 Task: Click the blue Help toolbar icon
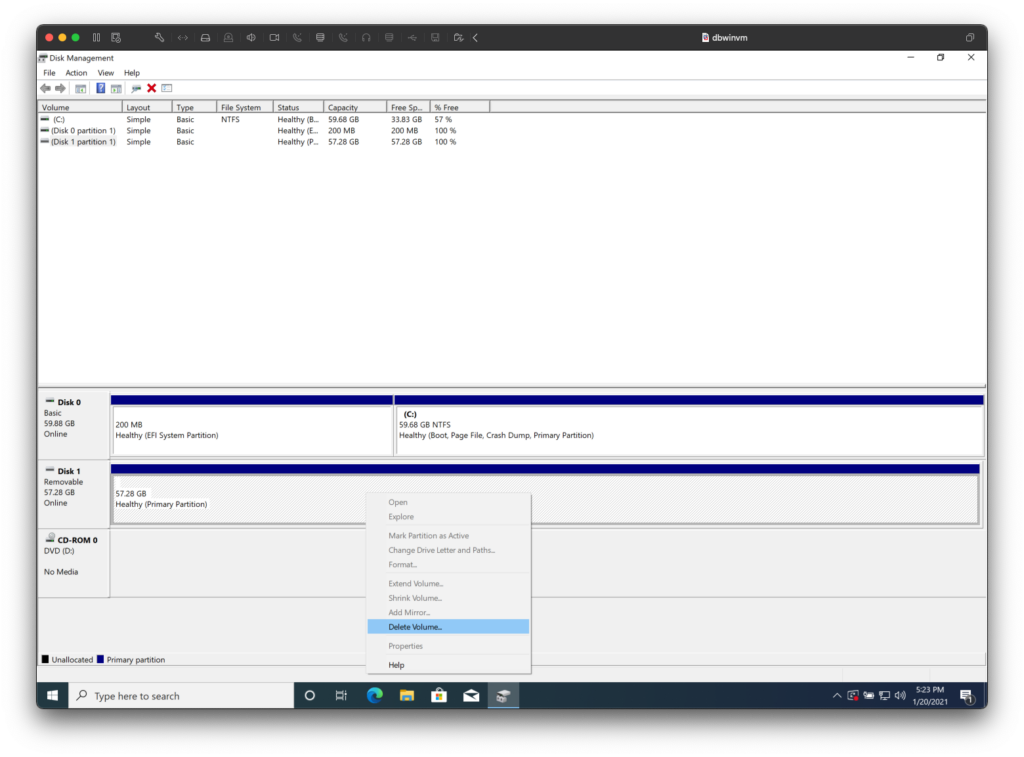101,88
